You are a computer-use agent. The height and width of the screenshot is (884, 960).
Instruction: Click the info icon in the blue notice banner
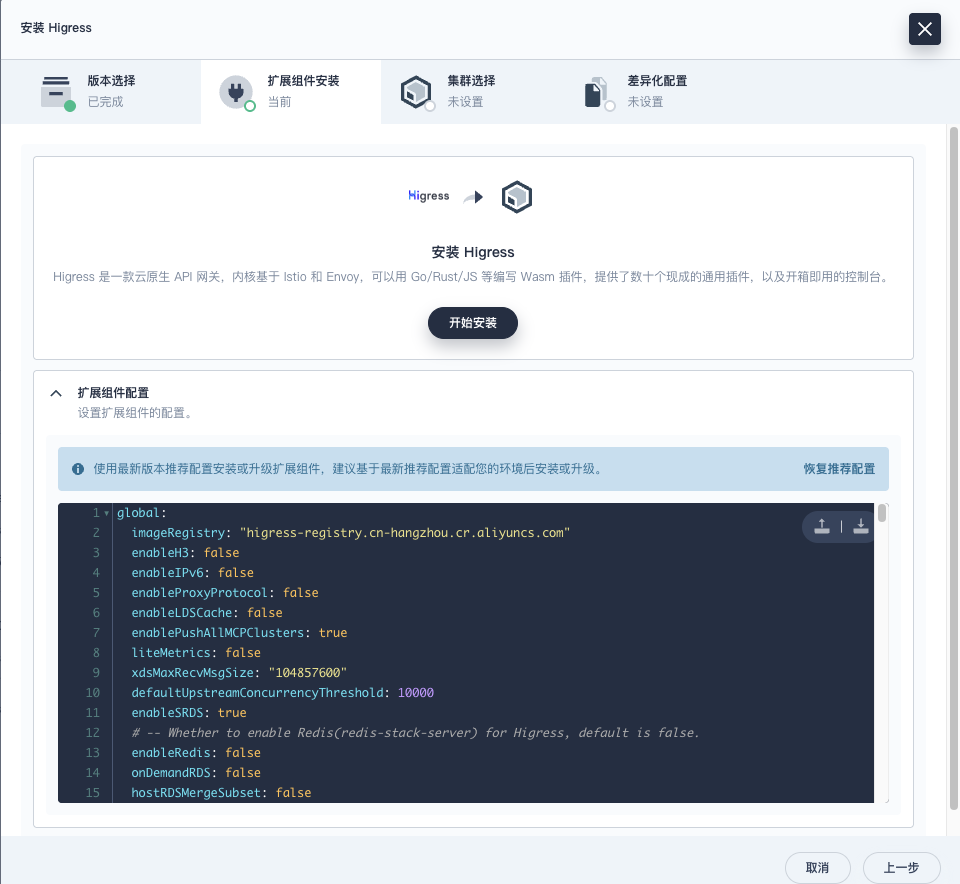[78, 468]
